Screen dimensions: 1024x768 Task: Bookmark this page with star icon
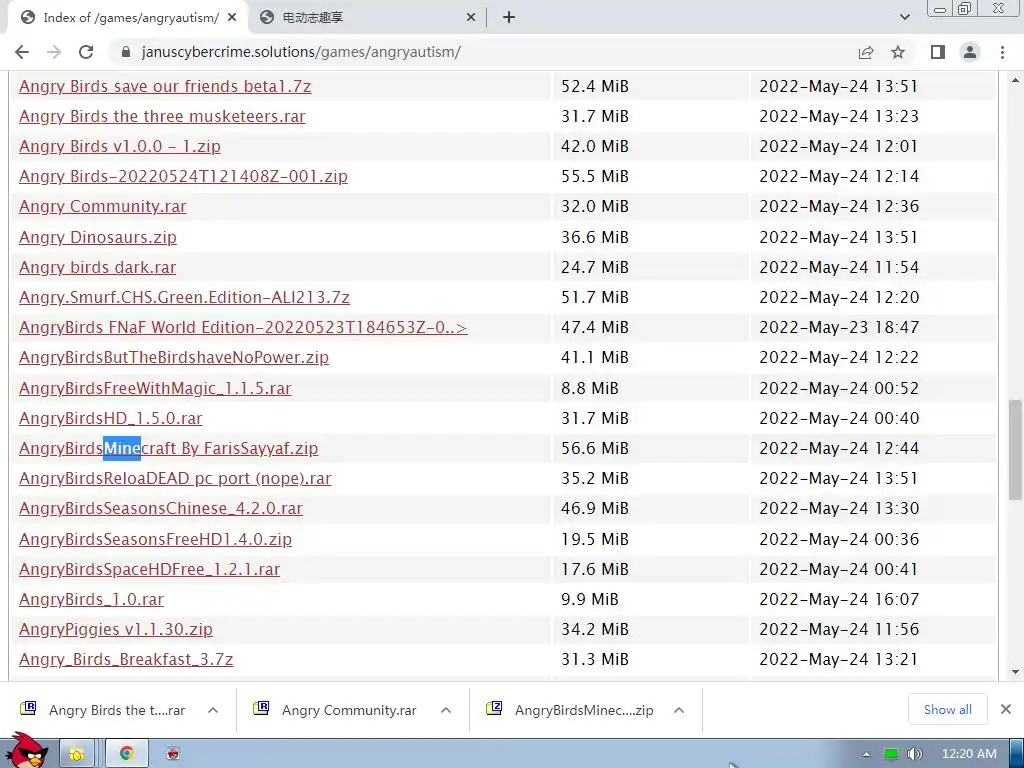click(898, 52)
